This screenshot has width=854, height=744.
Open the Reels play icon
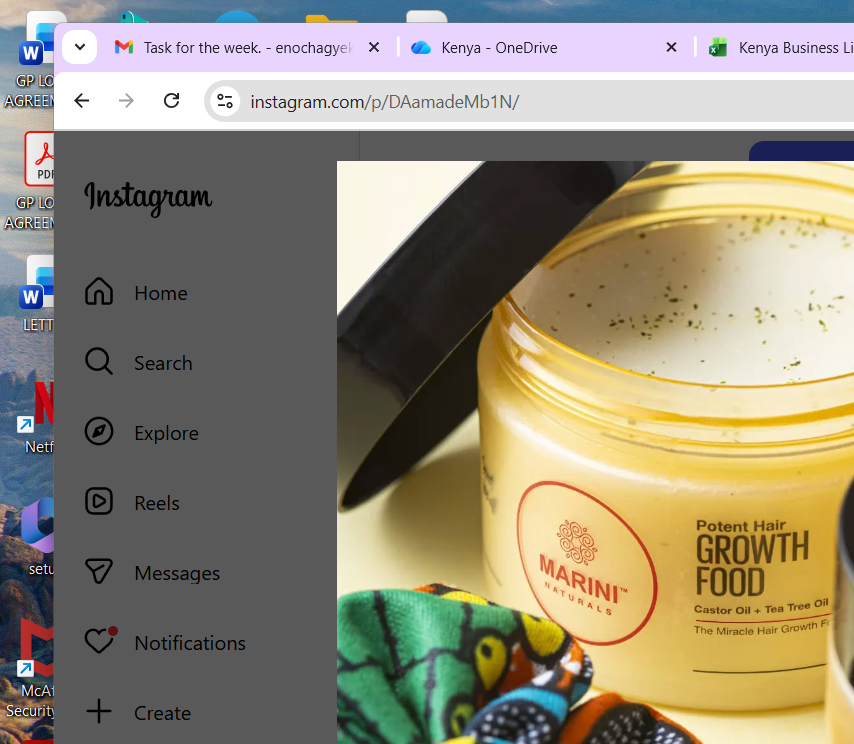coord(99,501)
